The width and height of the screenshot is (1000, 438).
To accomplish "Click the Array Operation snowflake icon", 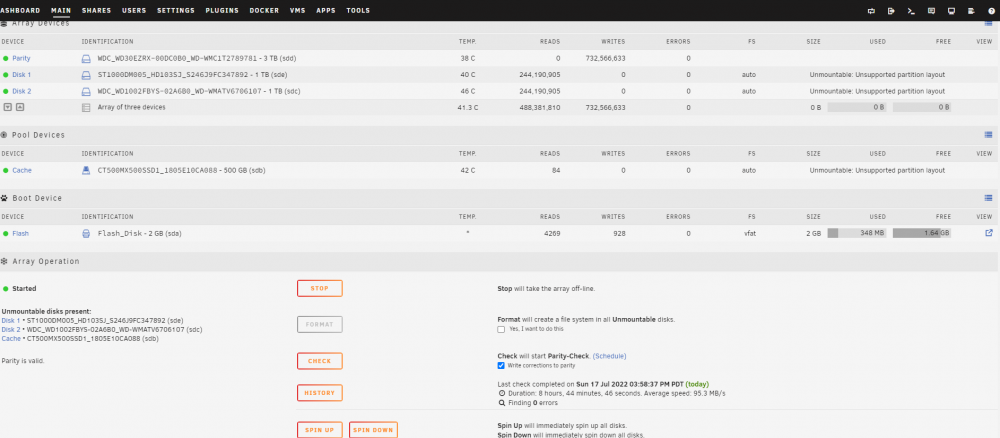I will (x=4, y=261).
